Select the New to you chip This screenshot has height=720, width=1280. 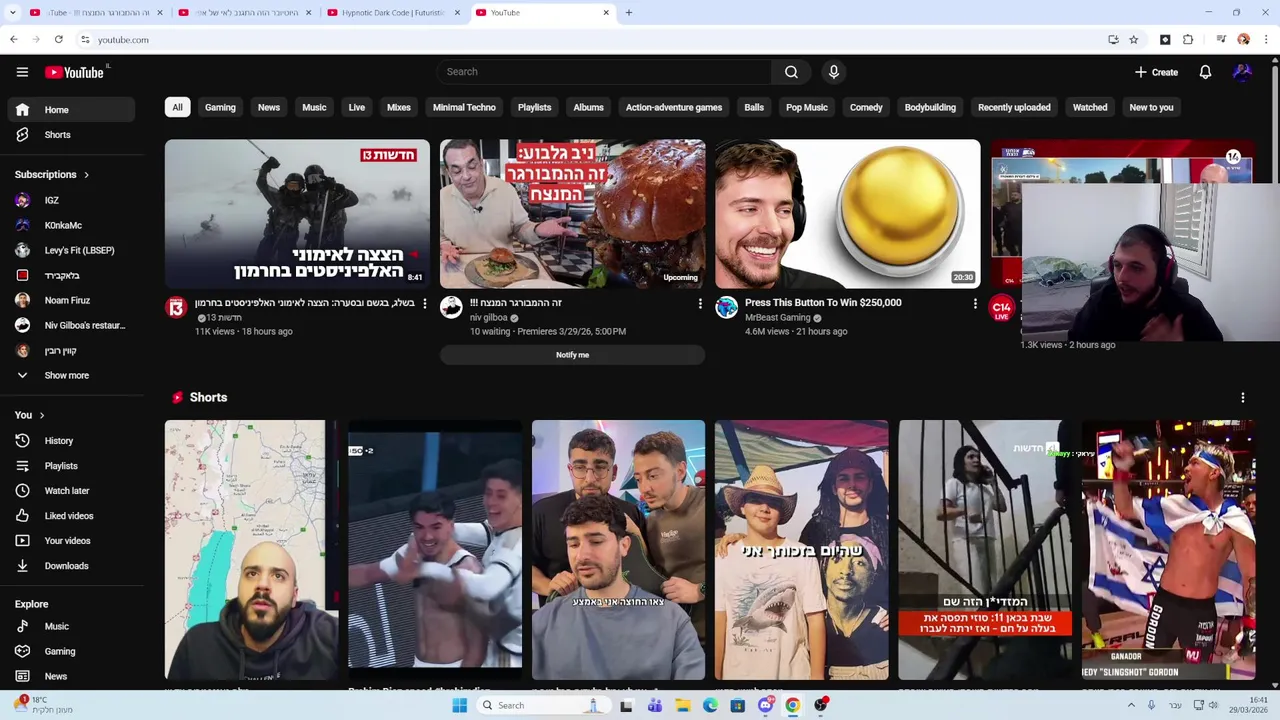[1151, 107]
